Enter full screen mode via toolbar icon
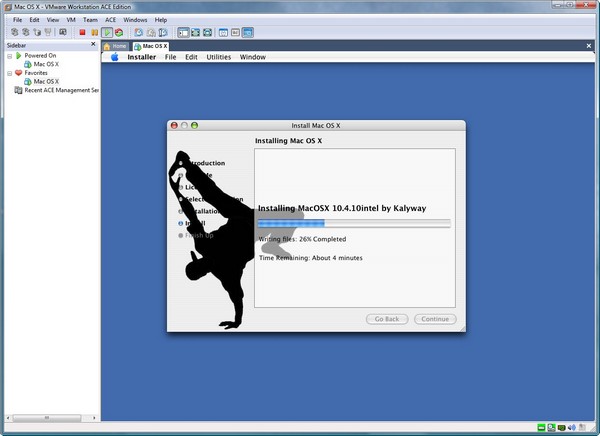The height and width of the screenshot is (436, 600). [x=207, y=33]
